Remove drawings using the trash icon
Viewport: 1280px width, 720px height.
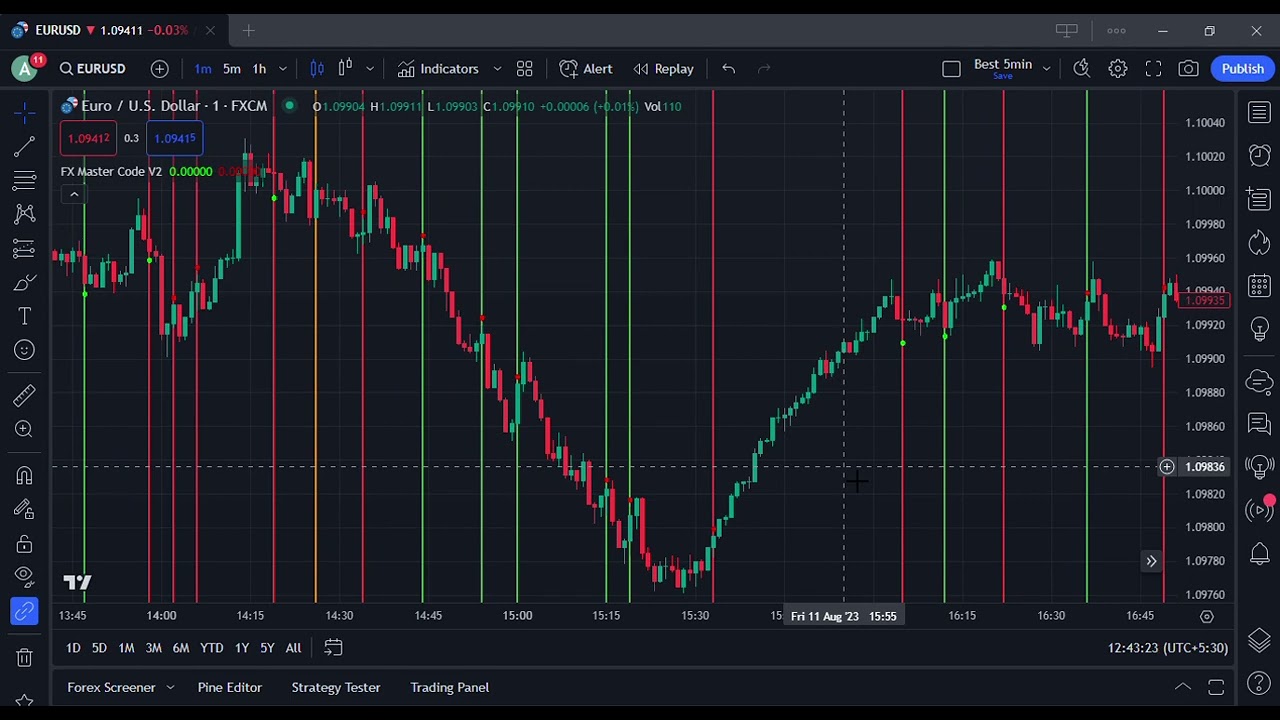(x=24, y=657)
